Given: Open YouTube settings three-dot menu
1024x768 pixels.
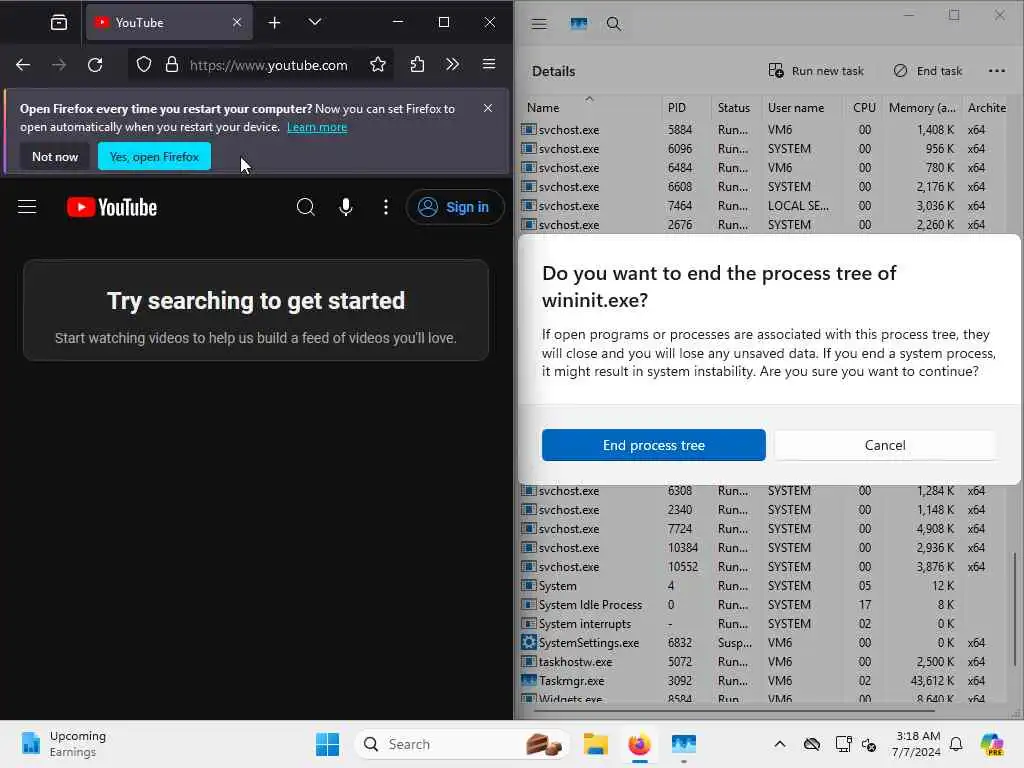Looking at the screenshot, I should click(x=386, y=207).
